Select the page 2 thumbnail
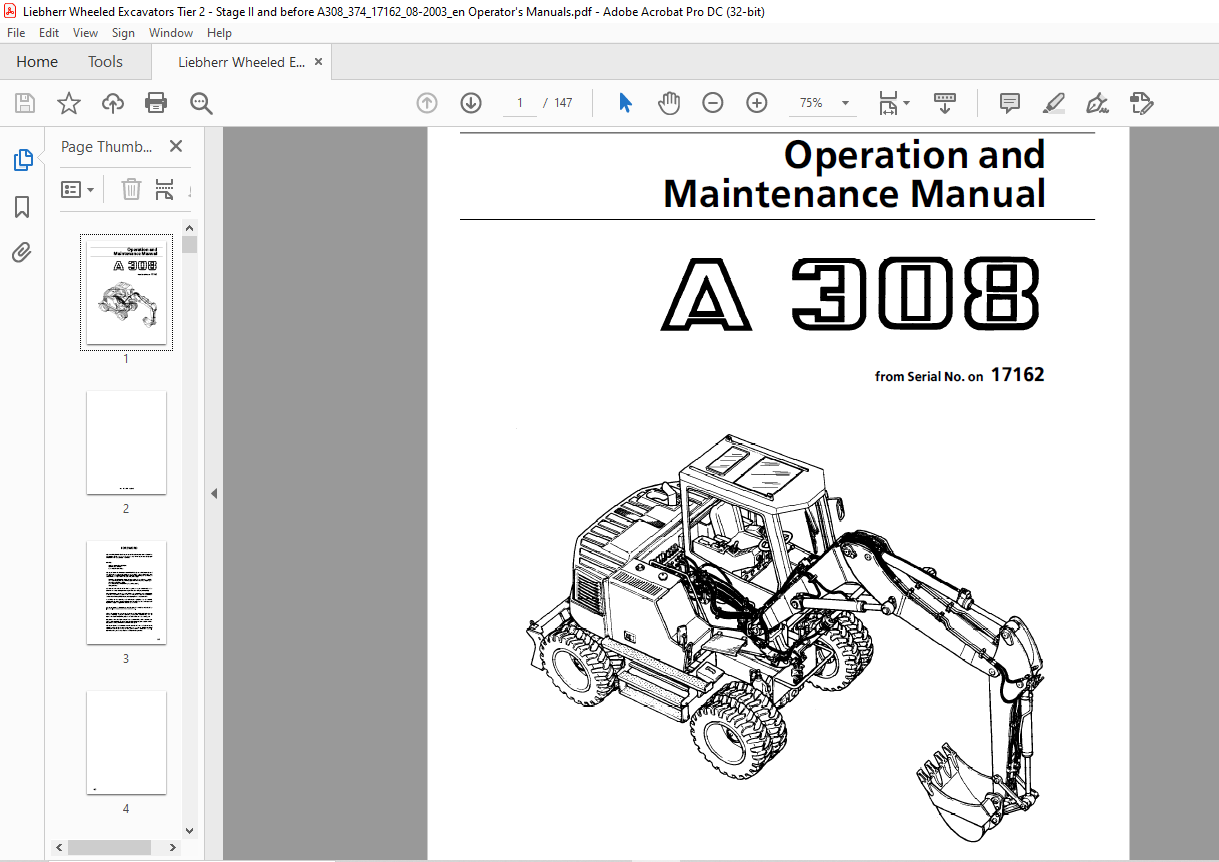This screenshot has height=862, width=1219. 126,442
